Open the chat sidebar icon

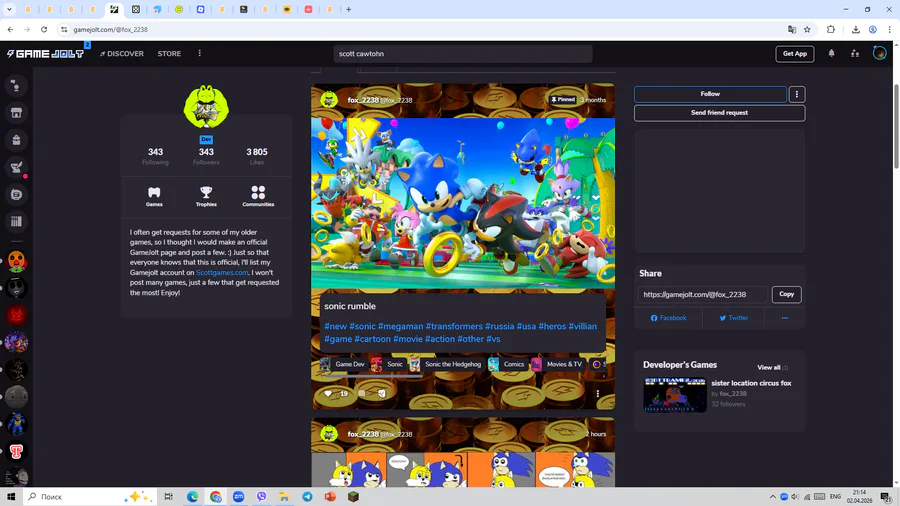click(x=16, y=85)
